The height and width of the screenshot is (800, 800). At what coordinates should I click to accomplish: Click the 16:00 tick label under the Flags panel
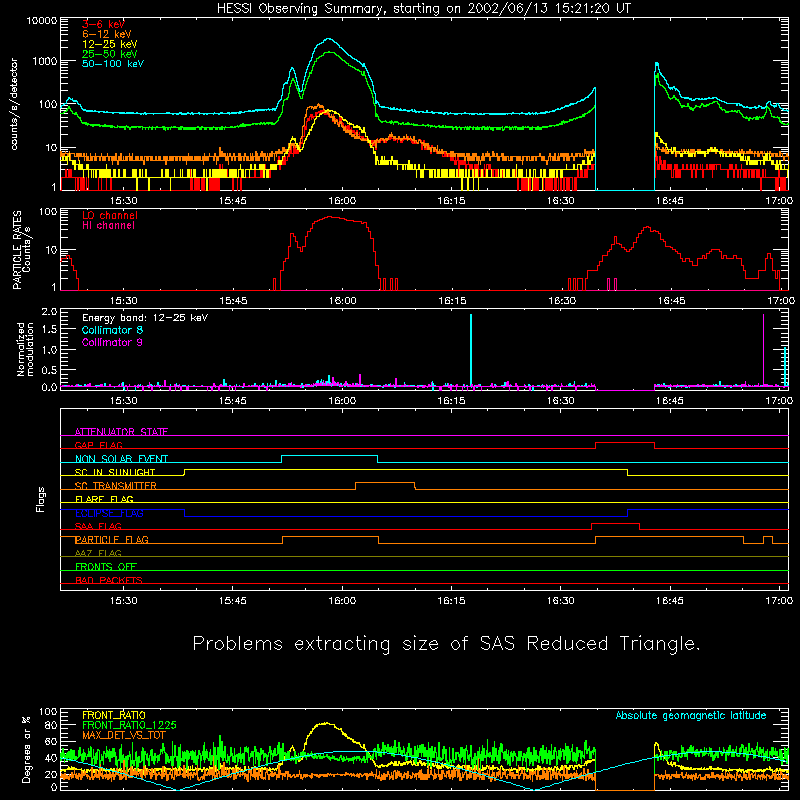[342, 601]
